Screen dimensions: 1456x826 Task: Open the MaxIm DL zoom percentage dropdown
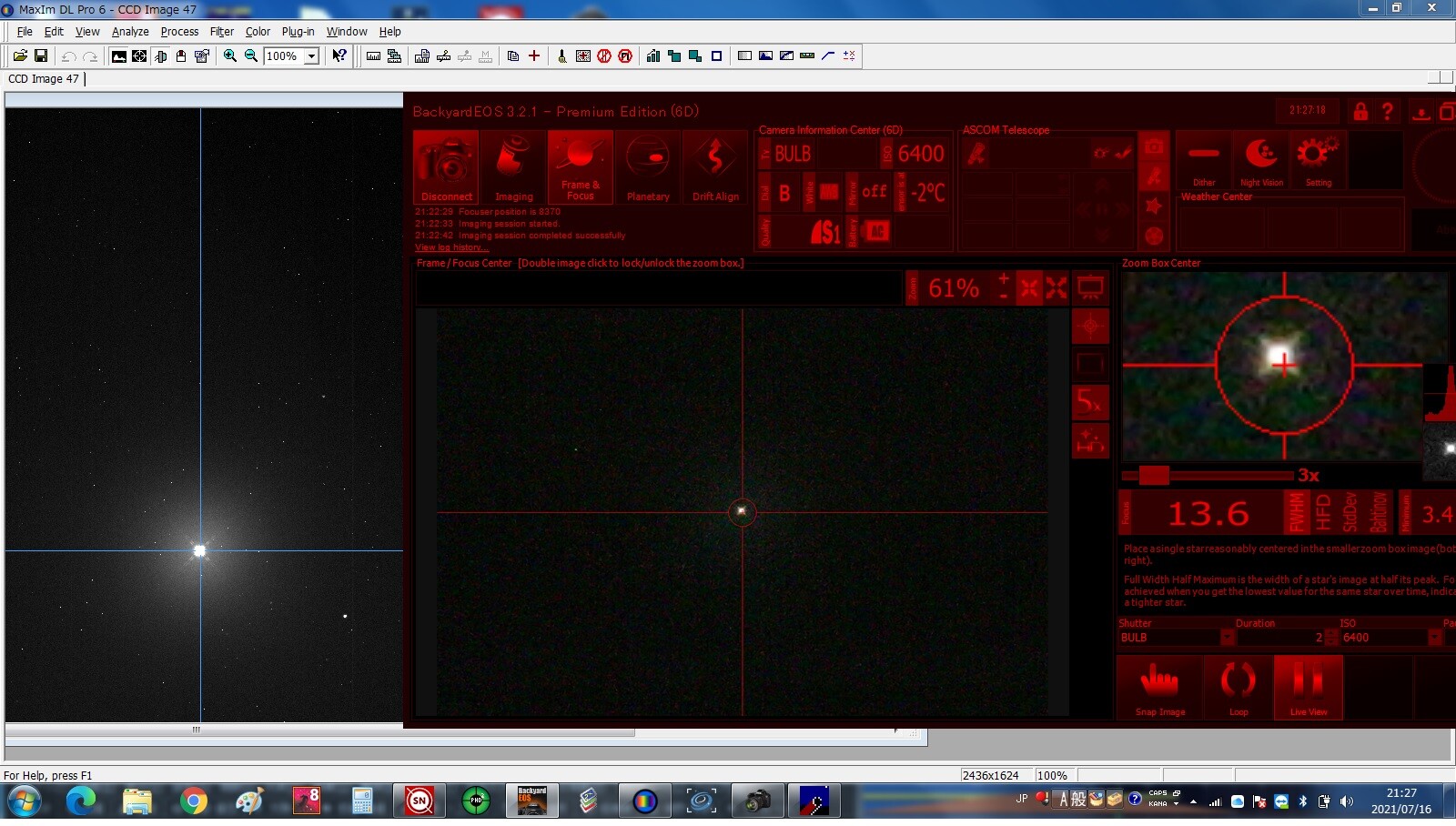pos(311,56)
